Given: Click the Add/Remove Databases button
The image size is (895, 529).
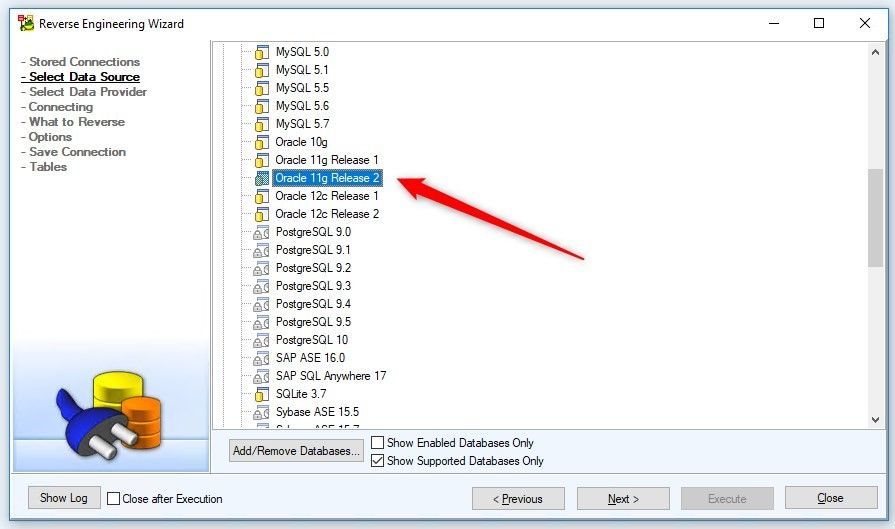Looking at the screenshot, I should pos(296,451).
